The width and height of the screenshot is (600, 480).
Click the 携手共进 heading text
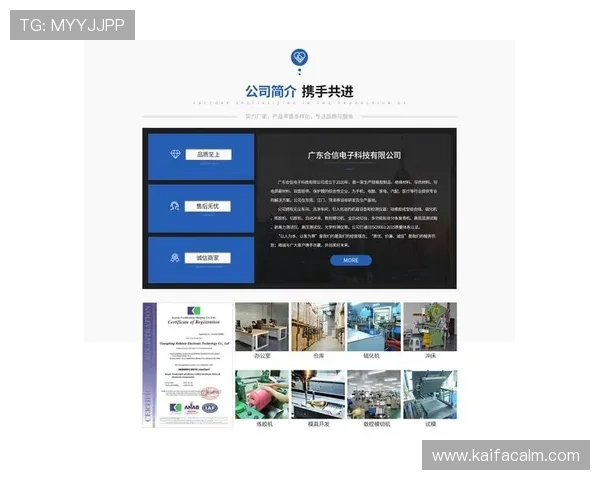pos(328,91)
